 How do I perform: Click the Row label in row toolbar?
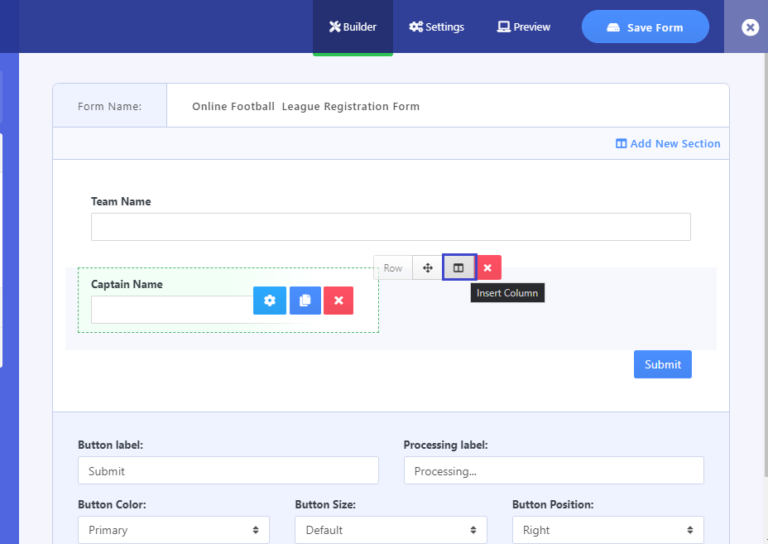(x=393, y=268)
